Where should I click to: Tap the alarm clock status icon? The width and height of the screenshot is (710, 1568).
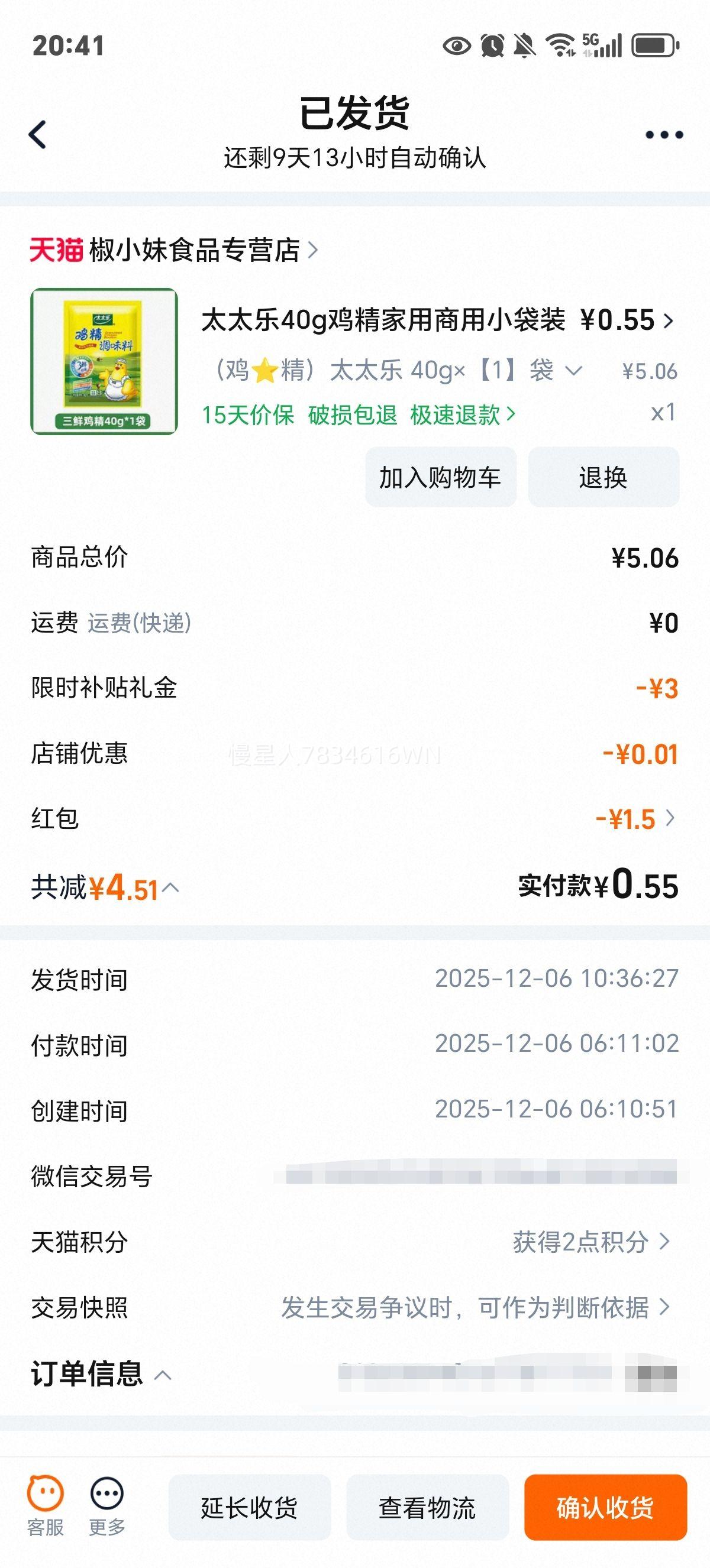[x=492, y=46]
